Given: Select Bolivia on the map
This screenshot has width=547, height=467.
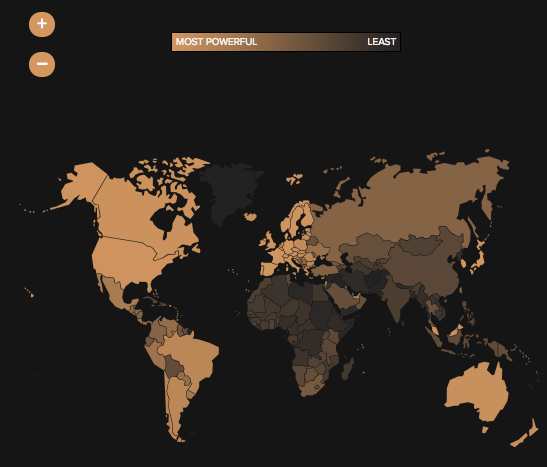Looking at the screenshot, I should [173, 366].
